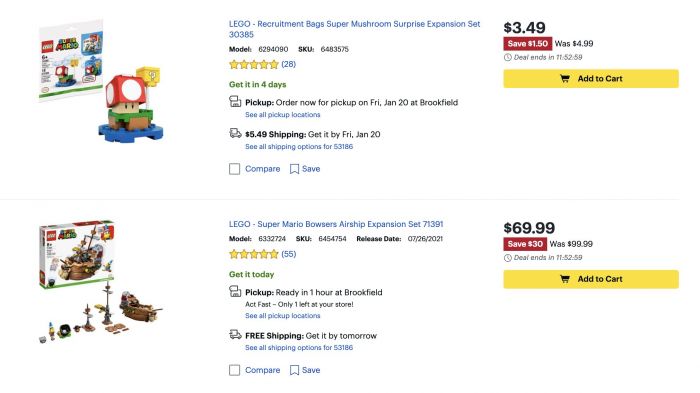Viewport: 700px width, 393px height.
Task: Click the store pickup icon for Super Mushroom set
Action: coord(235,102)
